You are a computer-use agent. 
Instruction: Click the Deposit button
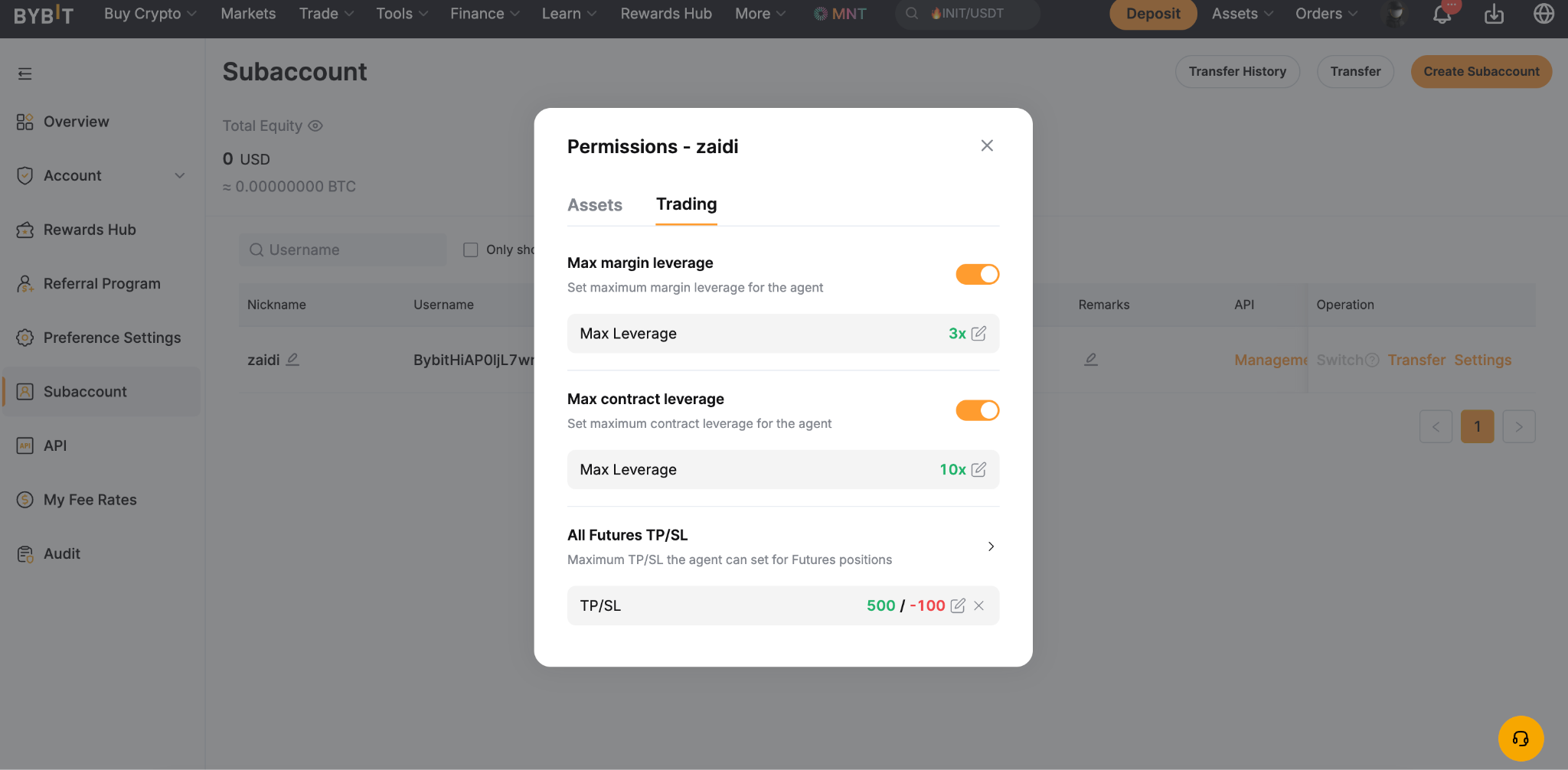click(1153, 14)
